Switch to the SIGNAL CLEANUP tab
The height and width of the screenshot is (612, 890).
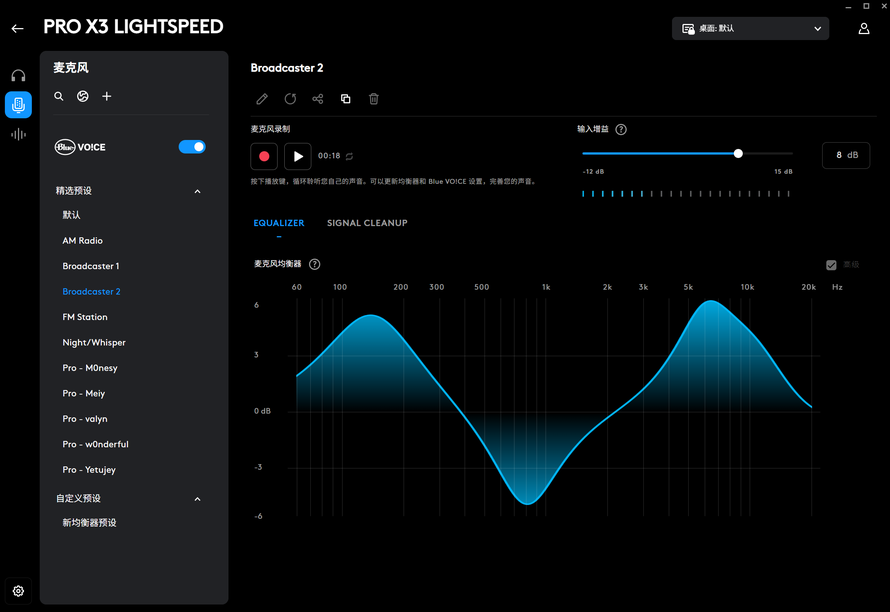click(x=367, y=223)
